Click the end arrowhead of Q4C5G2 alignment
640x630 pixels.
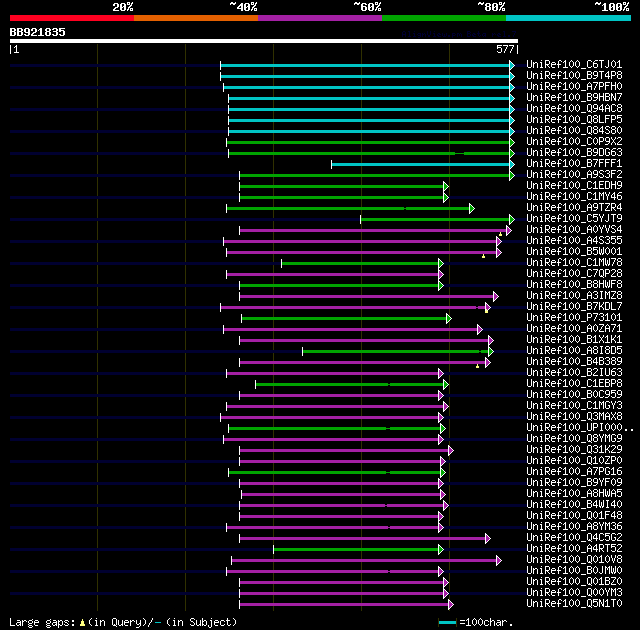[x=488, y=539]
